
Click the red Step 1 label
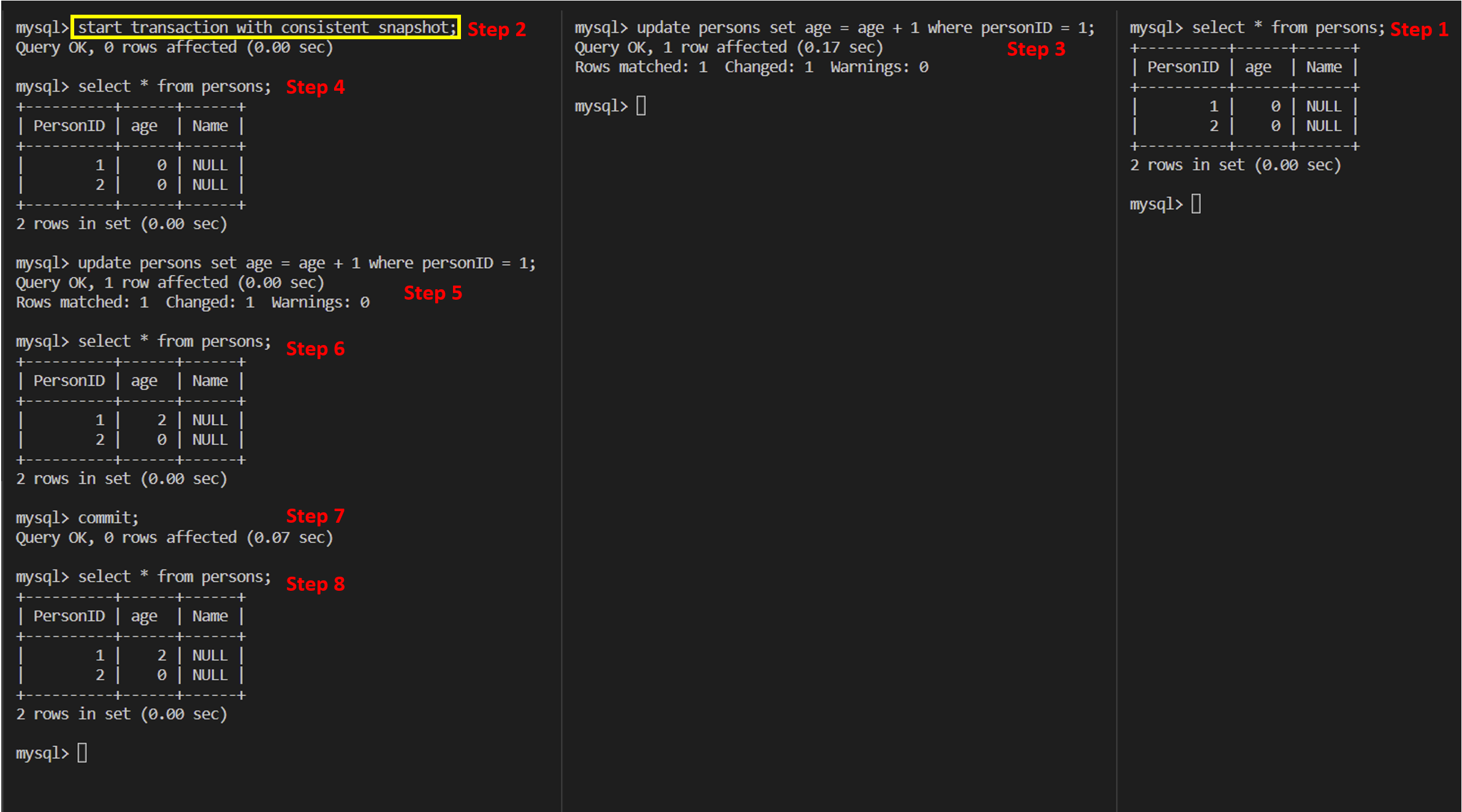point(1418,29)
